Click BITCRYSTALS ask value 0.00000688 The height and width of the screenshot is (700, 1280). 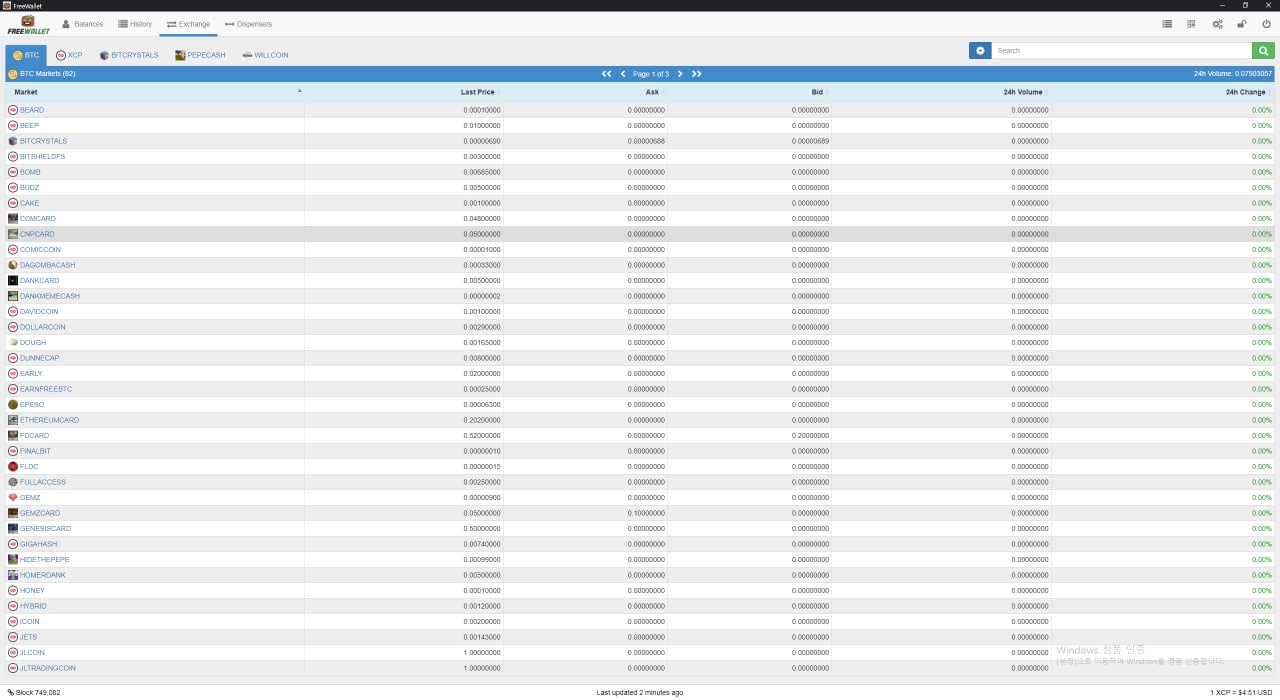pyautogui.click(x=646, y=141)
